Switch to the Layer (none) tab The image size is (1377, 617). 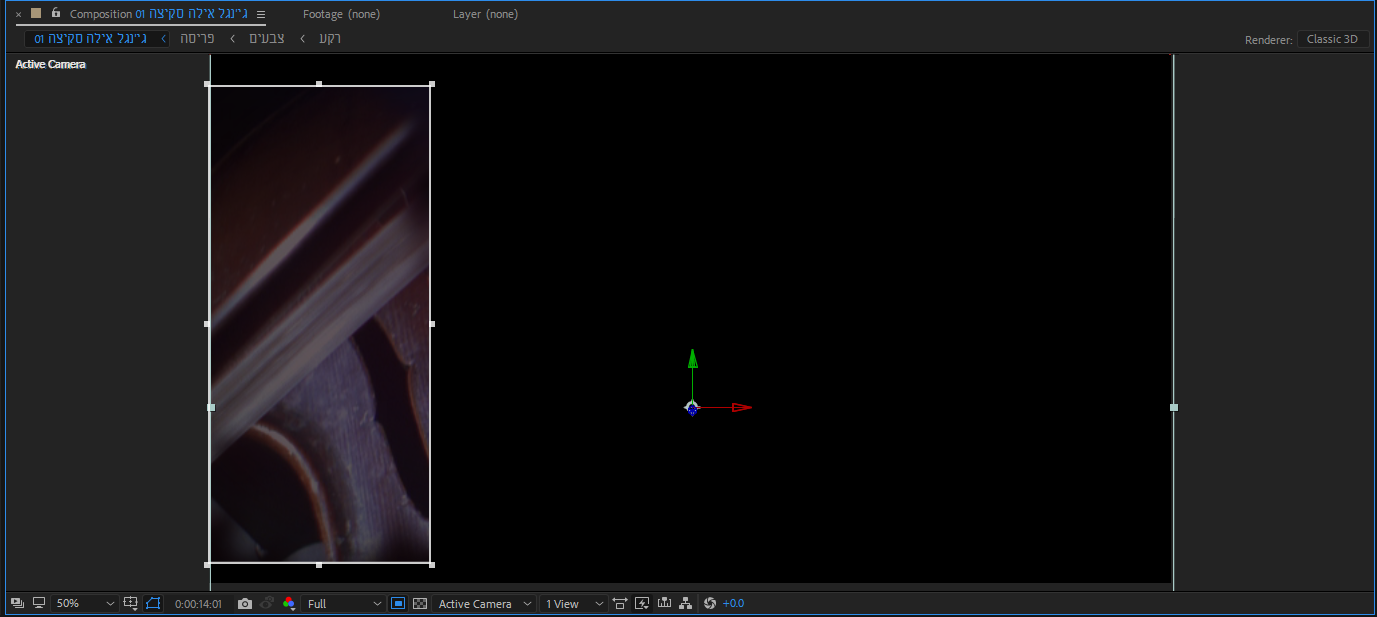pyautogui.click(x=485, y=15)
